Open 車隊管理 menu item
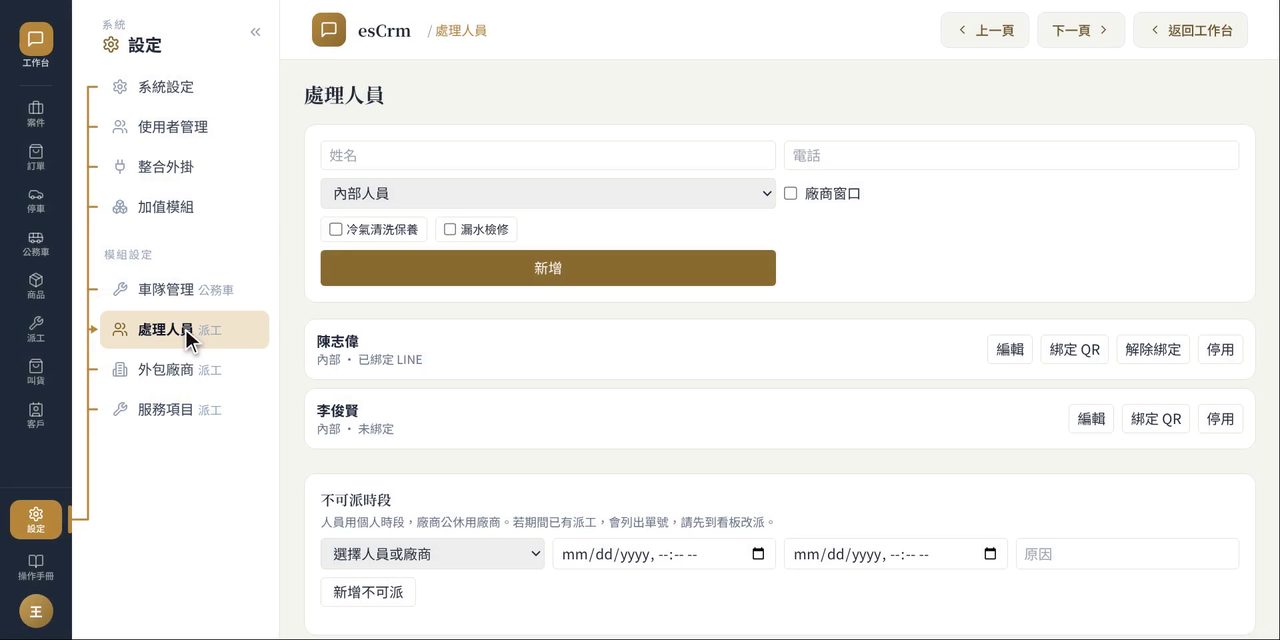The height and width of the screenshot is (640, 1280). point(184,290)
